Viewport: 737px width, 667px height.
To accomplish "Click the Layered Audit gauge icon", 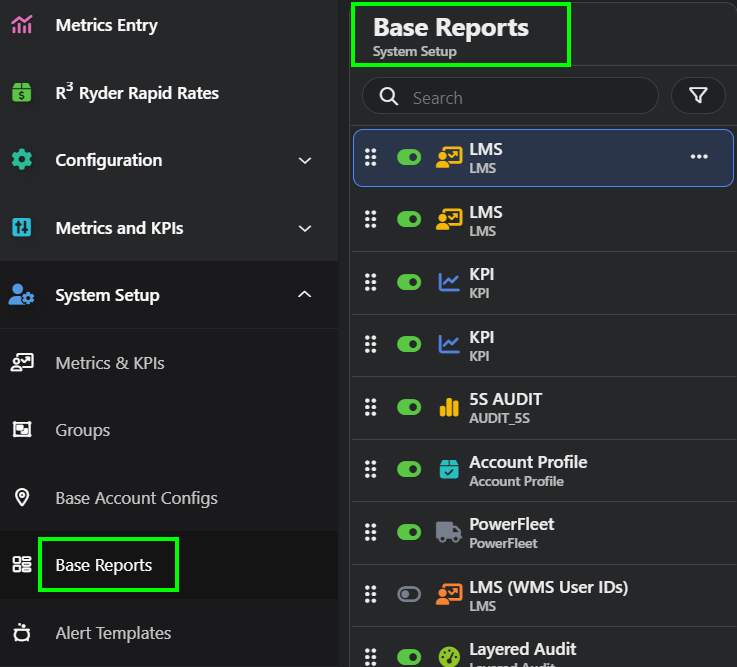I will click(449, 656).
